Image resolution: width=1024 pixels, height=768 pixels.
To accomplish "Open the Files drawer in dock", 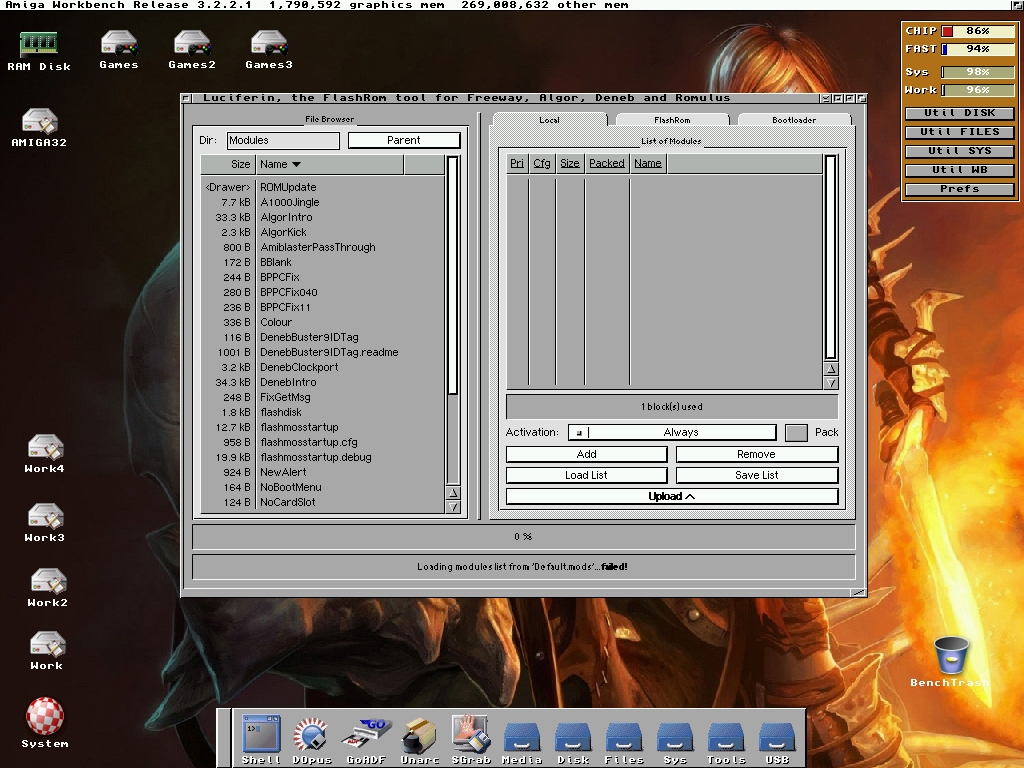I will pyautogui.click(x=624, y=741).
